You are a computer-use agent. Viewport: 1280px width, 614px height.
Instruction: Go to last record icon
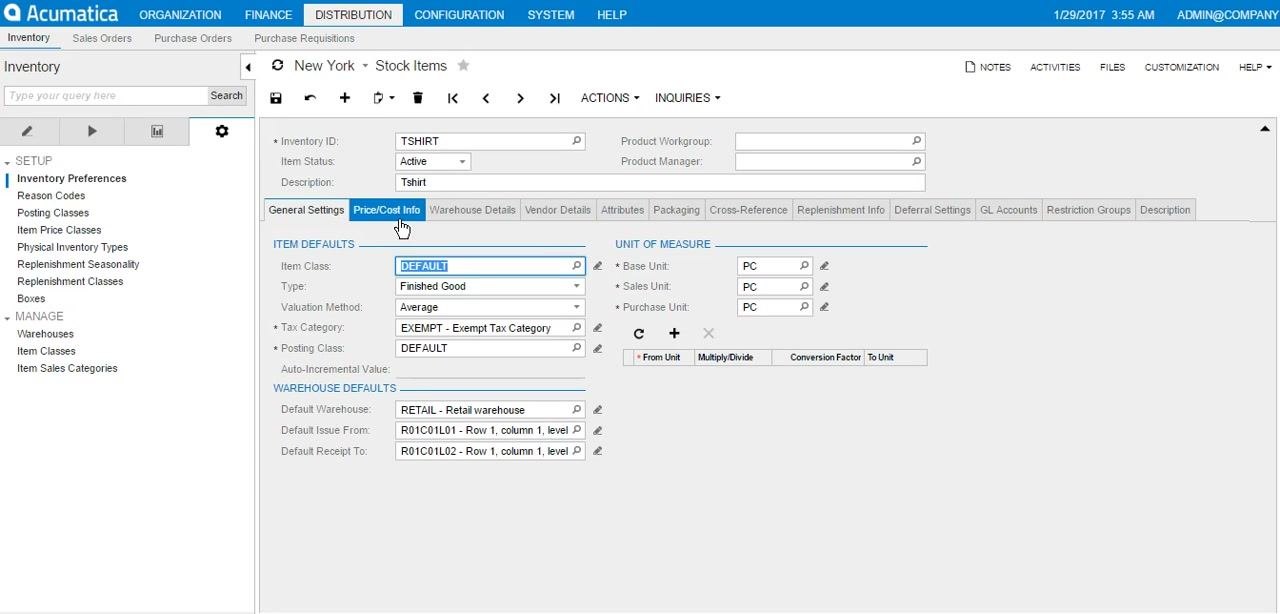(x=554, y=98)
